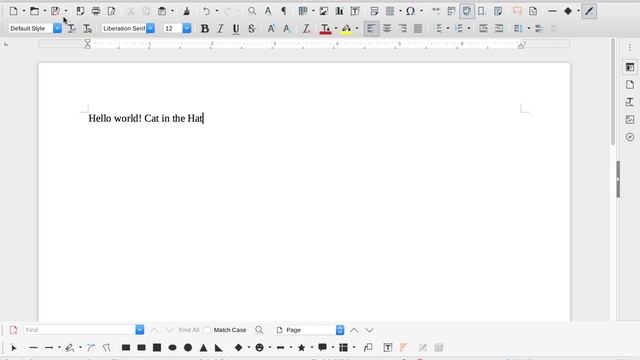
Task: Save the document
Action: click(x=55, y=11)
